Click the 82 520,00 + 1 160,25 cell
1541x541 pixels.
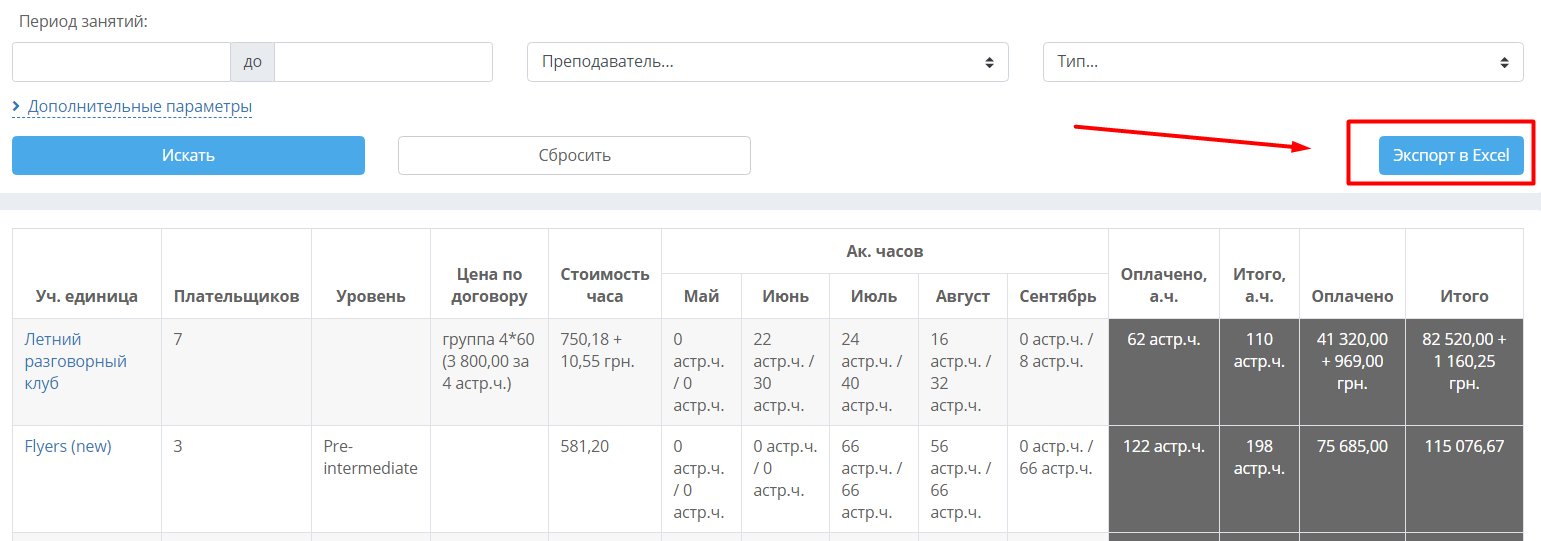[1464, 372]
